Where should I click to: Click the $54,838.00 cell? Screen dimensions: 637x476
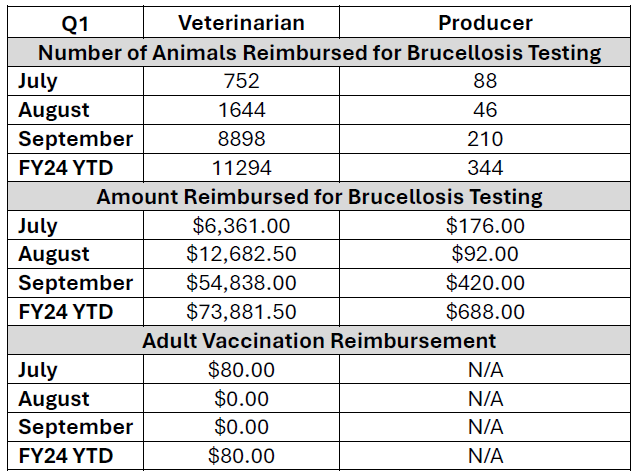click(x=241, y=283)
